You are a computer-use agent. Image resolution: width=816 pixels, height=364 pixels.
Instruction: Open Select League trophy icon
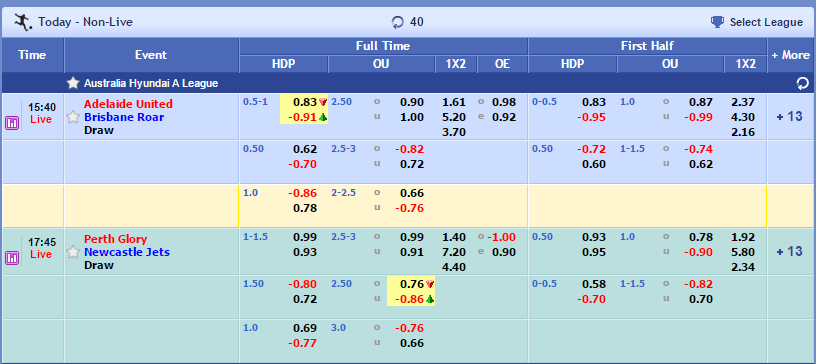717,22
